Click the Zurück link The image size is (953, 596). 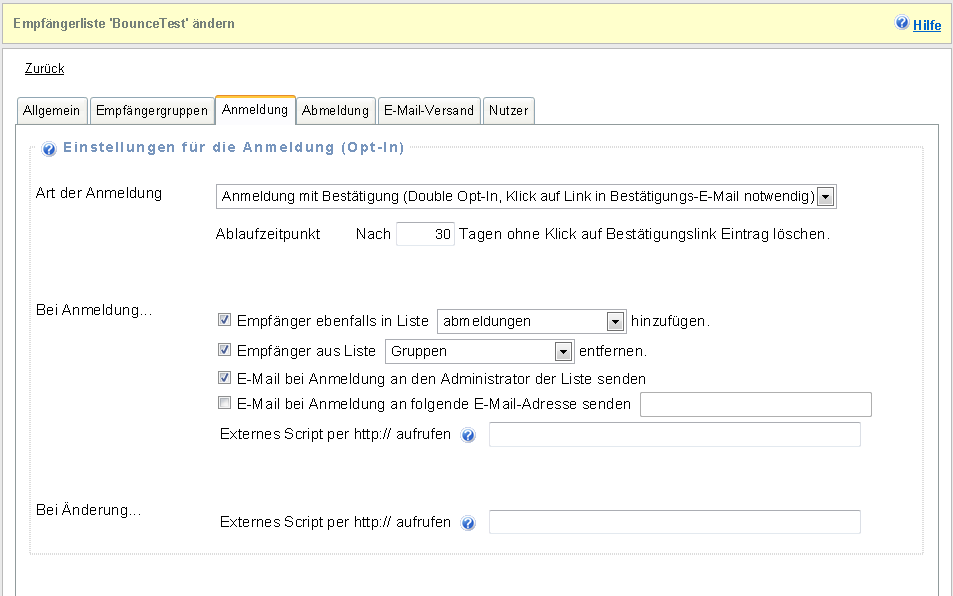tap(44, 69)
